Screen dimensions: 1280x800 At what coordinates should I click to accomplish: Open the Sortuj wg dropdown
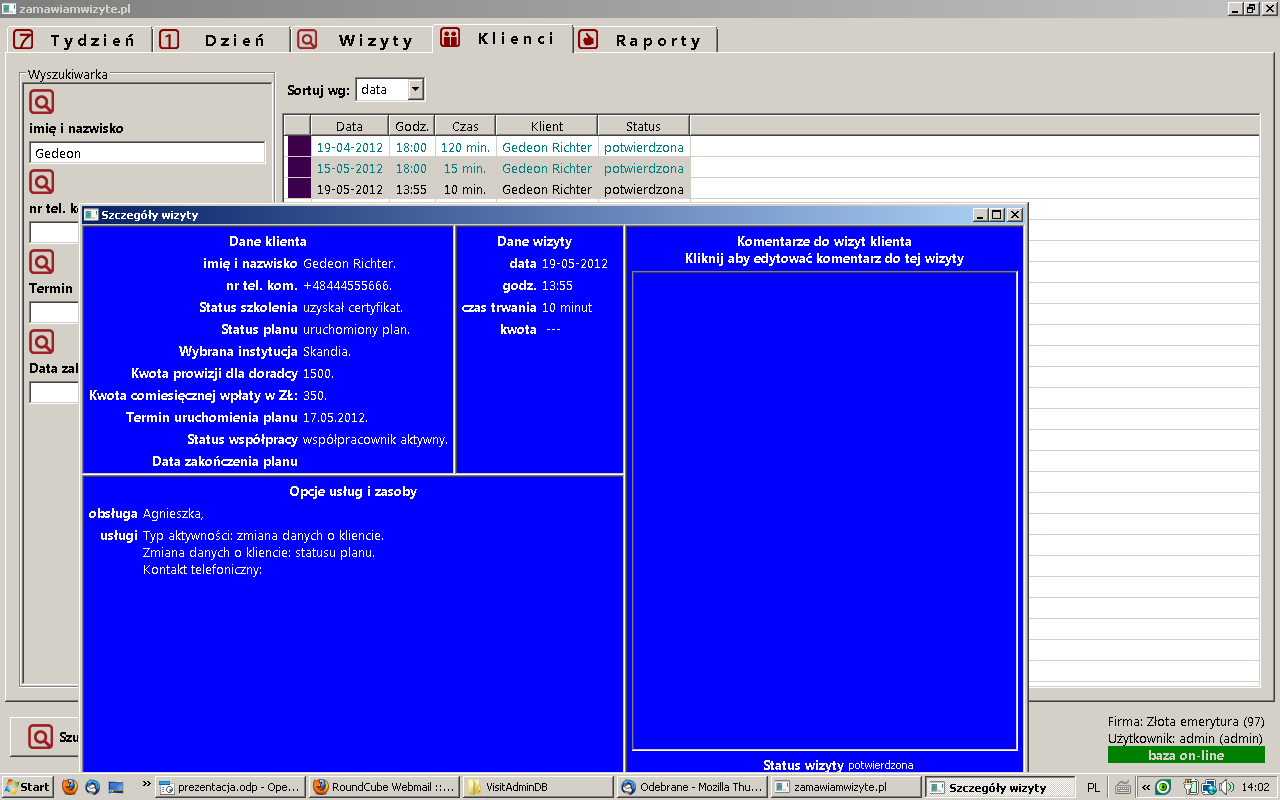click(390, 89)
